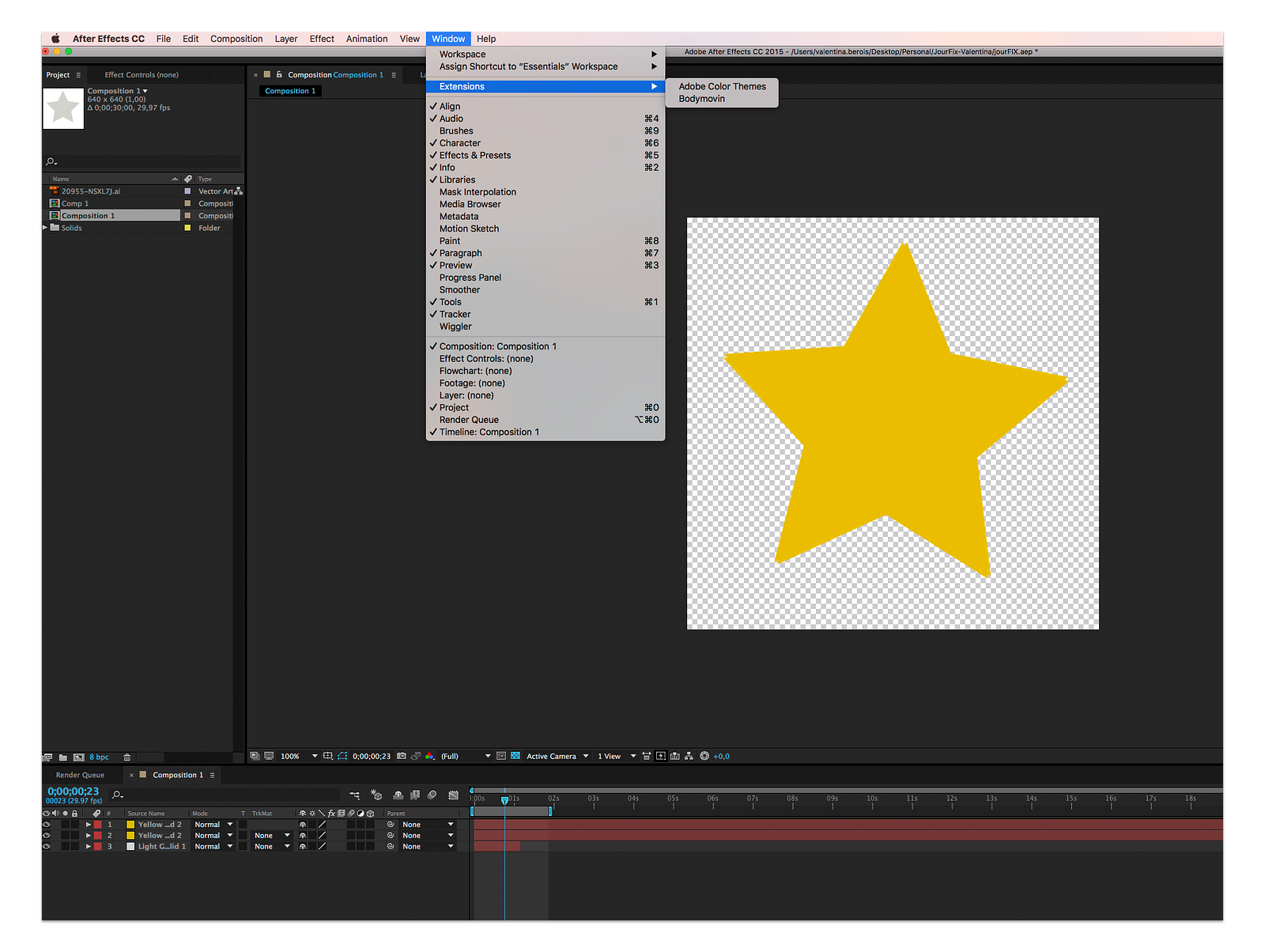Switch to the Render Queue tab

[x=80, y=775]
